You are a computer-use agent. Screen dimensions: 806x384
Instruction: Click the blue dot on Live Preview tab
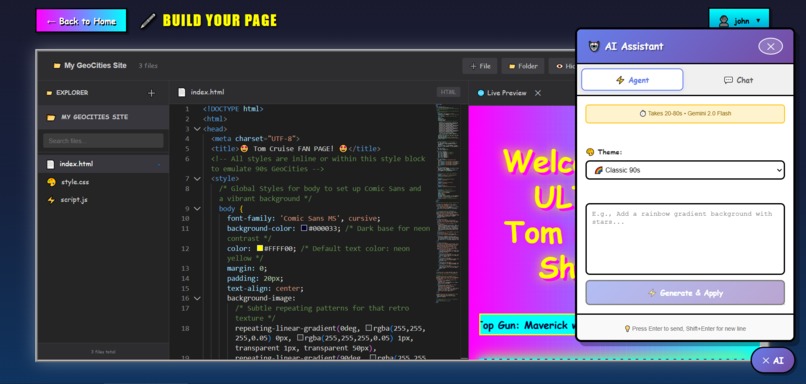click(x=481, y=93)
